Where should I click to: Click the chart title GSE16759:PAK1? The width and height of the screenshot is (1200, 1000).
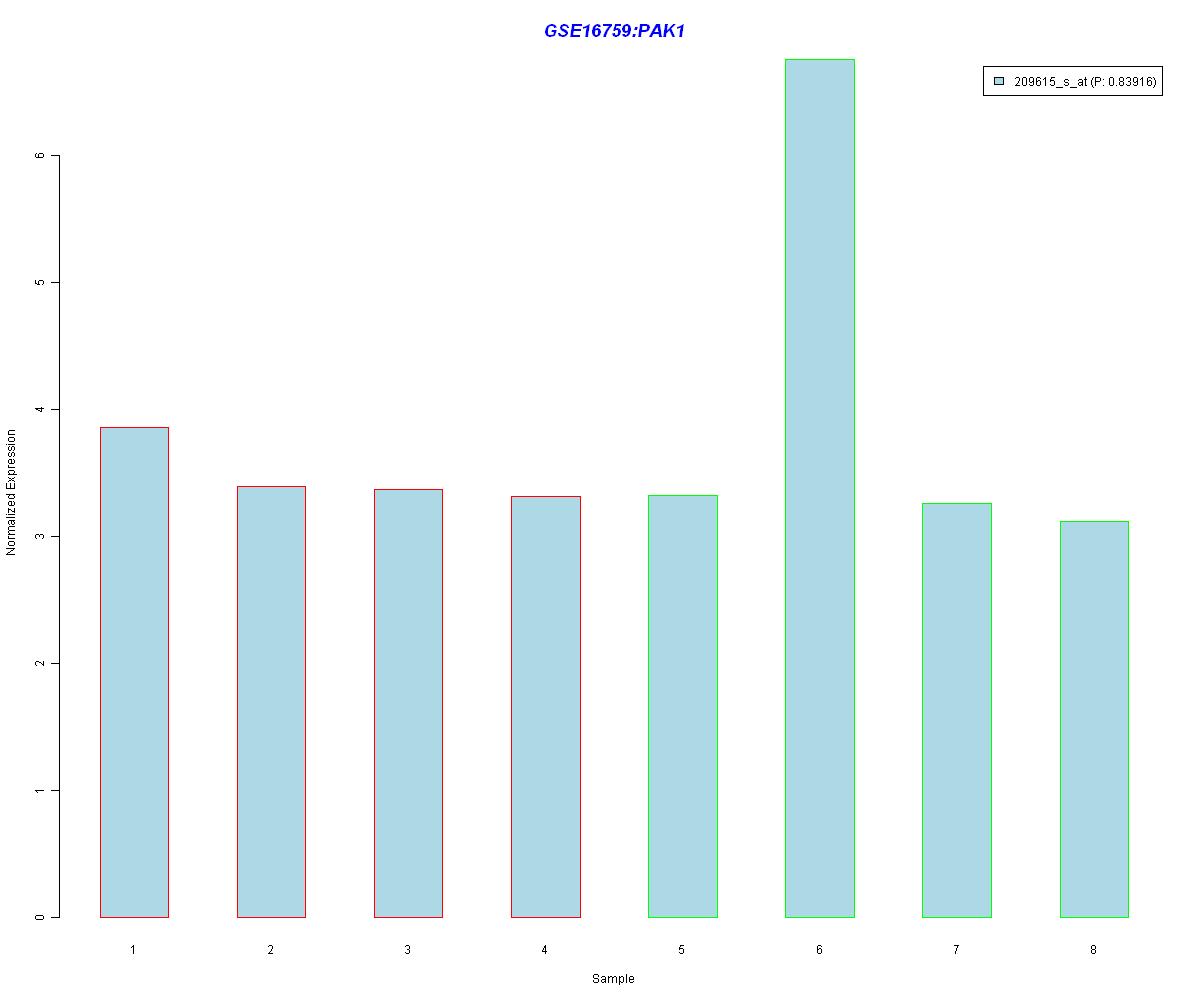[x=614, y=31]
